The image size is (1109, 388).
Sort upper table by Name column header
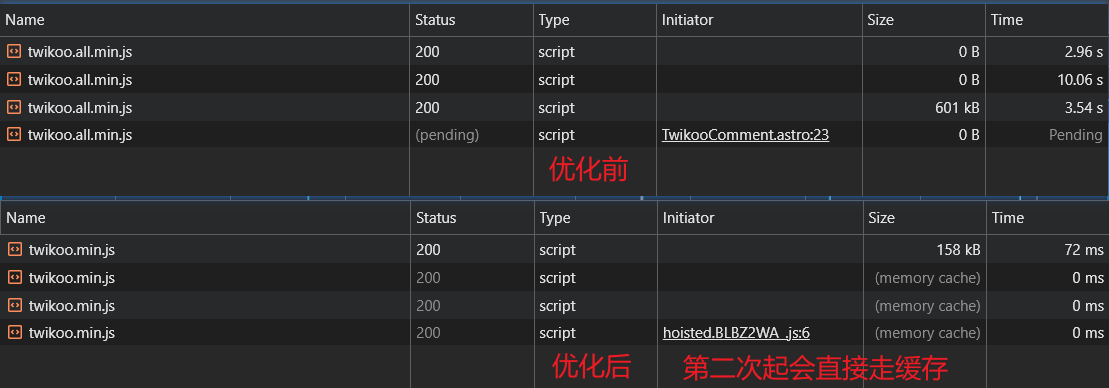coord(205,20)
